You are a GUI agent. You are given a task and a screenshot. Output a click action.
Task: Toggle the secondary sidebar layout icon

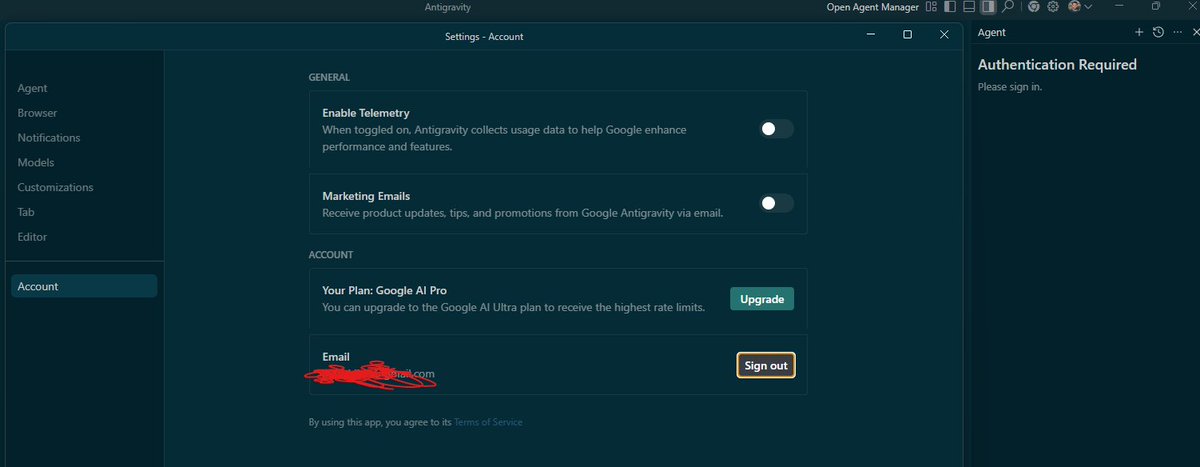(988, 6)
